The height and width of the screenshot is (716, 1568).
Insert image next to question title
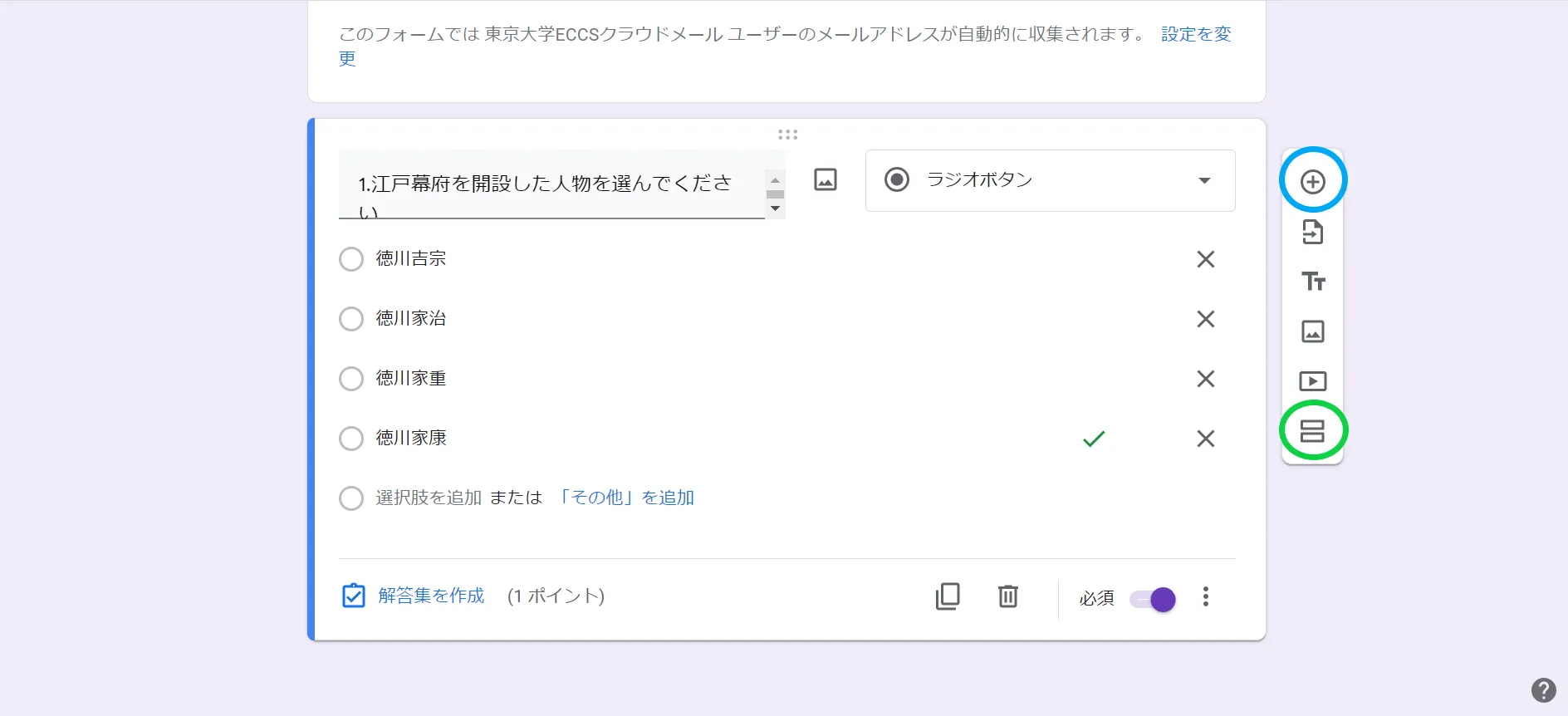click(x=825, y=179)
